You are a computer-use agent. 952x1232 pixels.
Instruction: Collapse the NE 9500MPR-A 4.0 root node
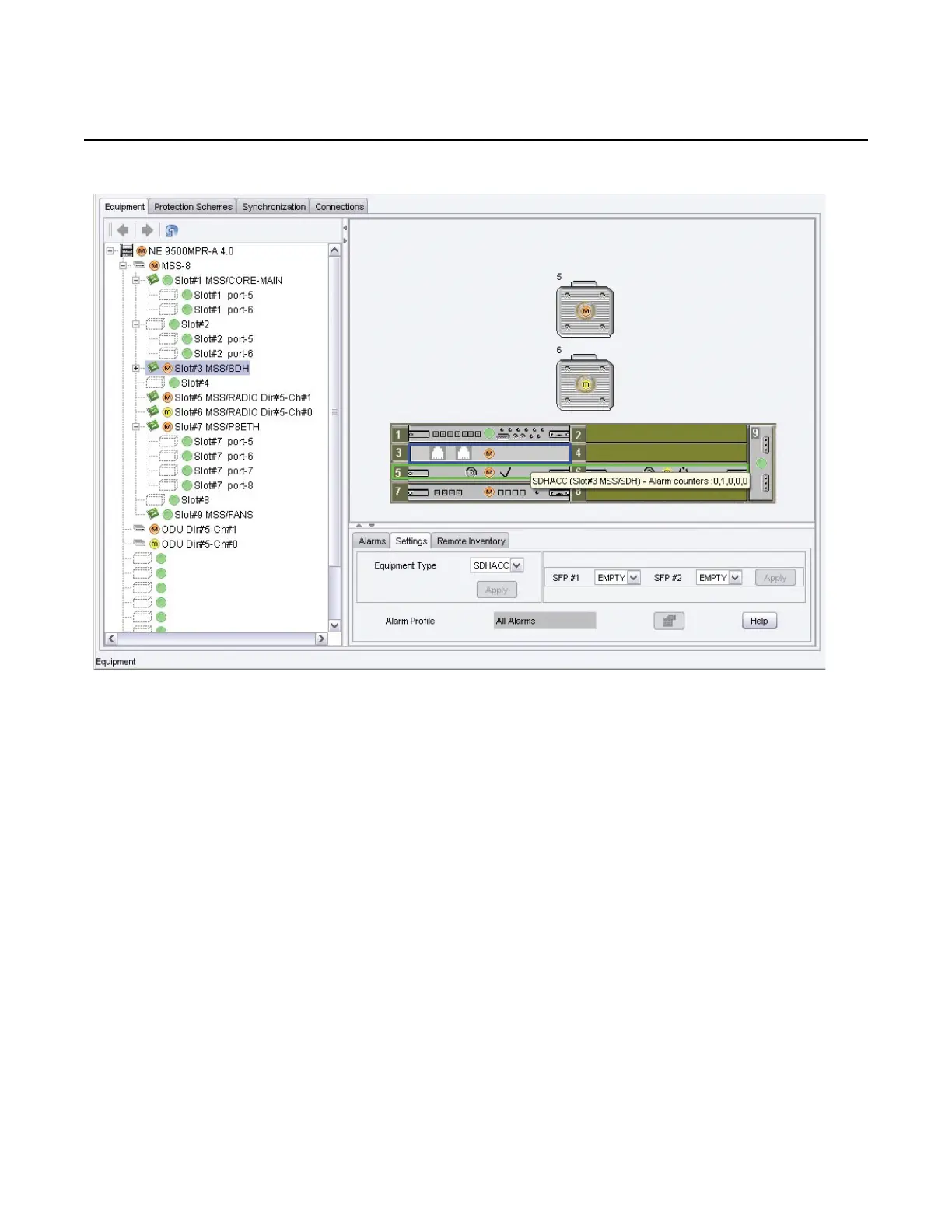[x=110, y=251]
